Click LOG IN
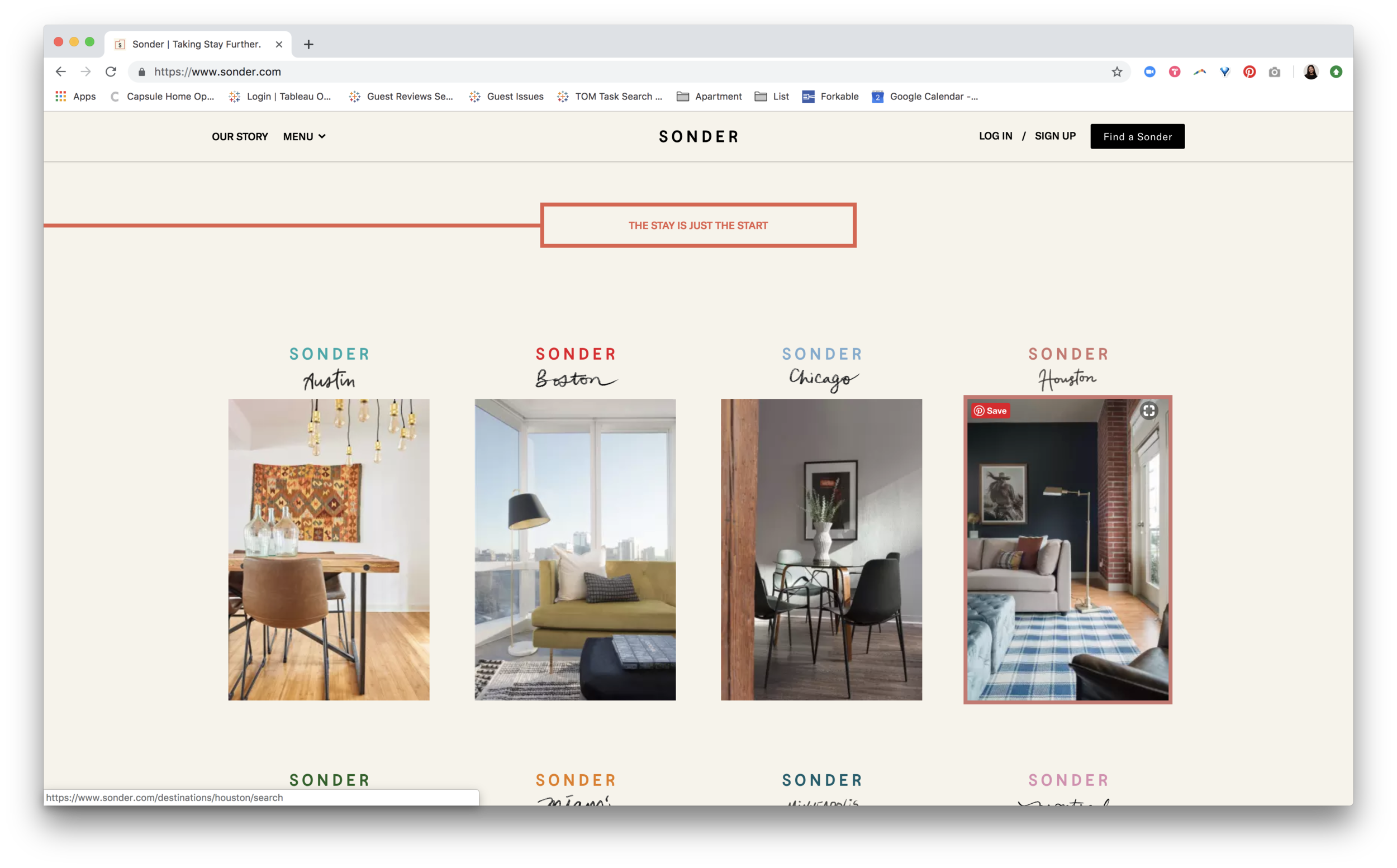This screenshot has height=868, width=1397. click(995, 136)
